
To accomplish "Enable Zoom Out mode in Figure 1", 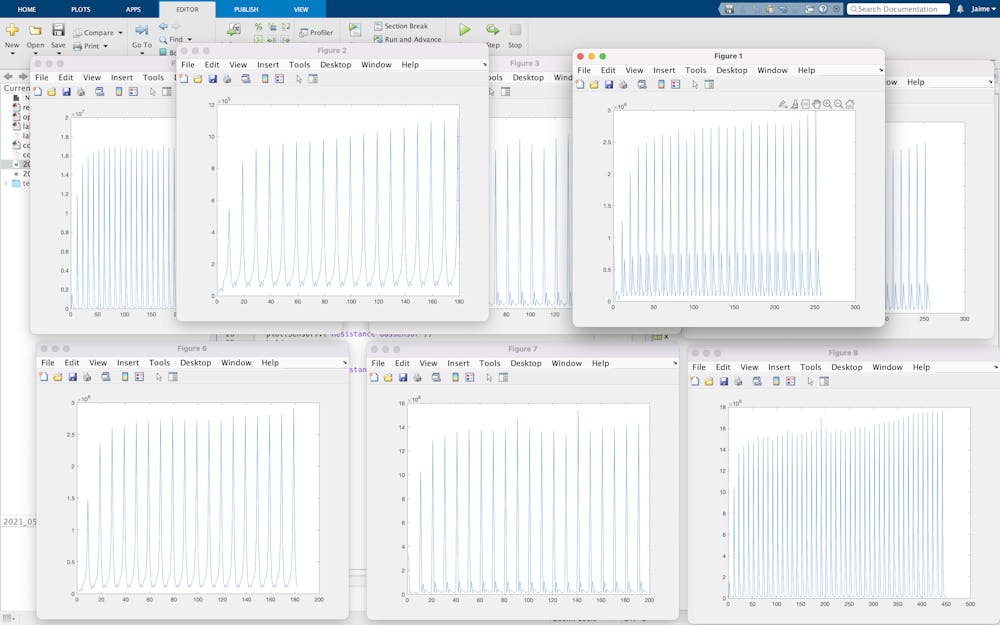I will (x=838, y=105).
